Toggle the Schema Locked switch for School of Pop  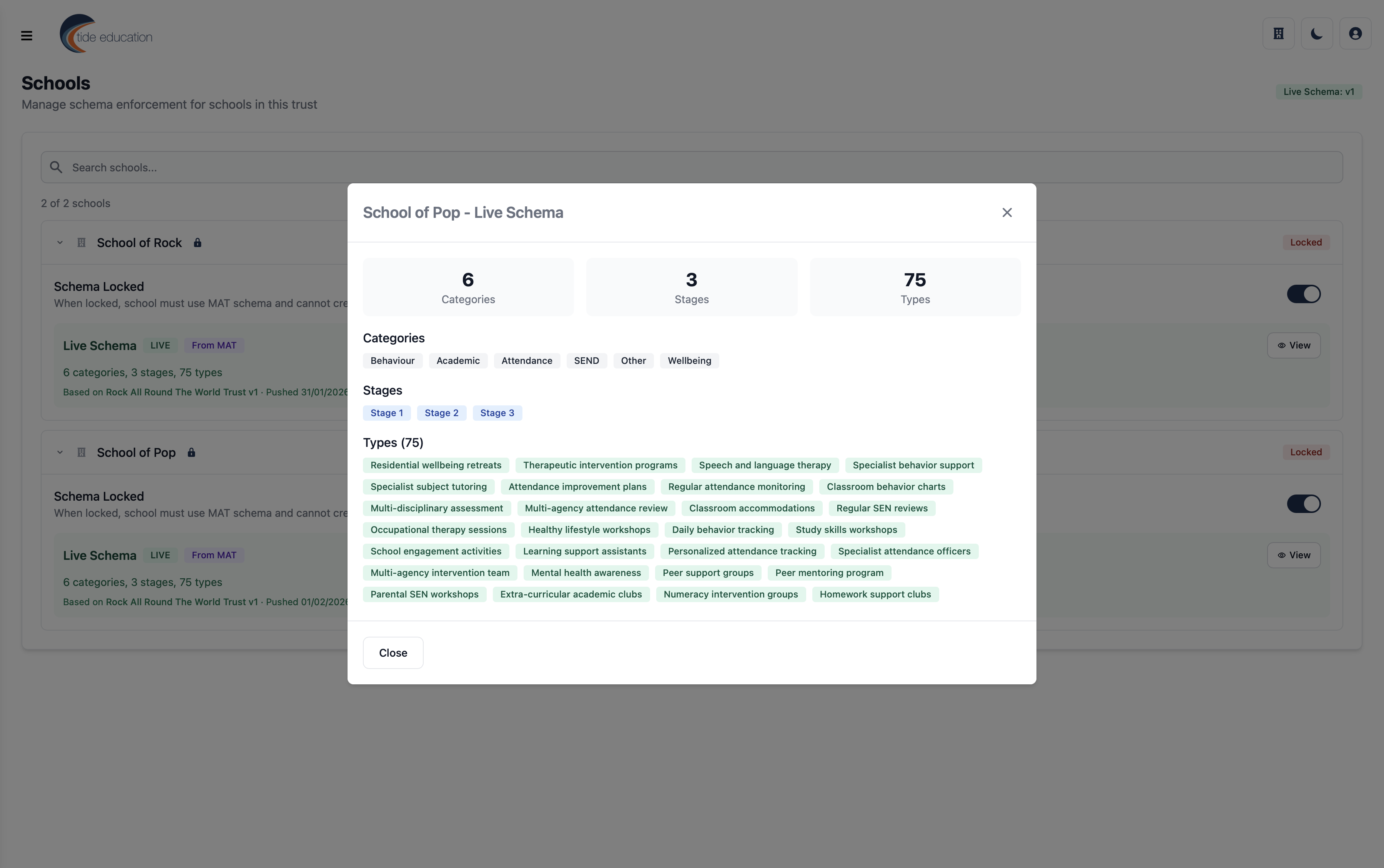[1304, 503]
